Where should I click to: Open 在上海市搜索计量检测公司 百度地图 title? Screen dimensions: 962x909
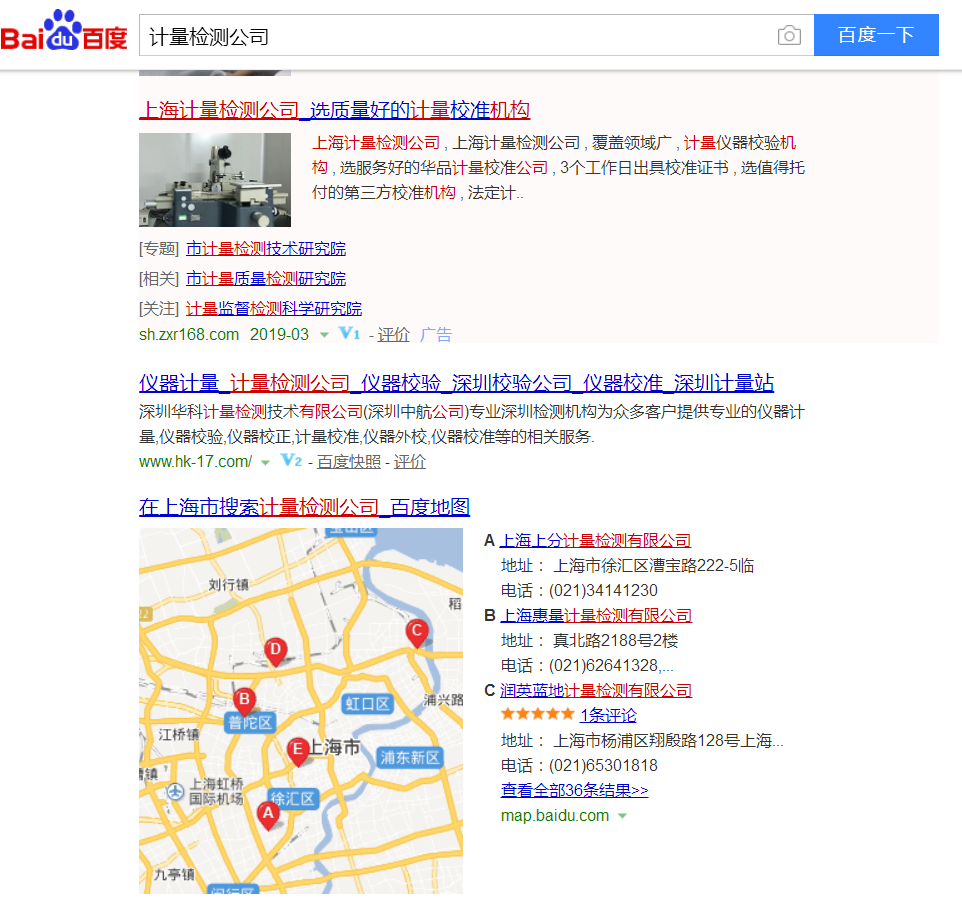pyautogui.click(x=304, y=507)
